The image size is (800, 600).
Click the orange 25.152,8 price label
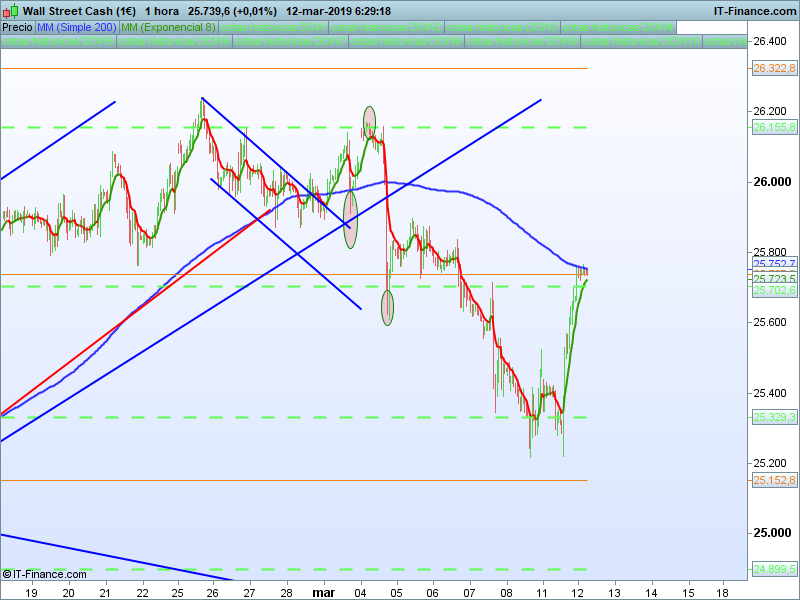click(774, 480)
